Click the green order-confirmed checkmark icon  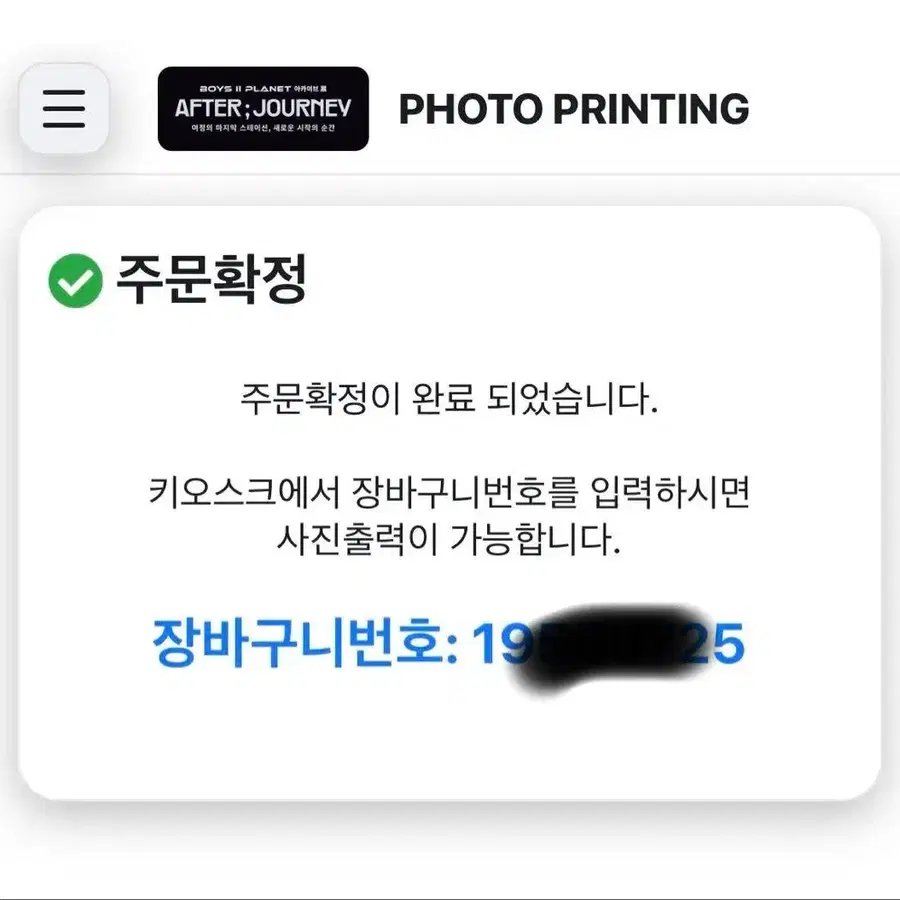pyautogui.click(x=75, y=281)
